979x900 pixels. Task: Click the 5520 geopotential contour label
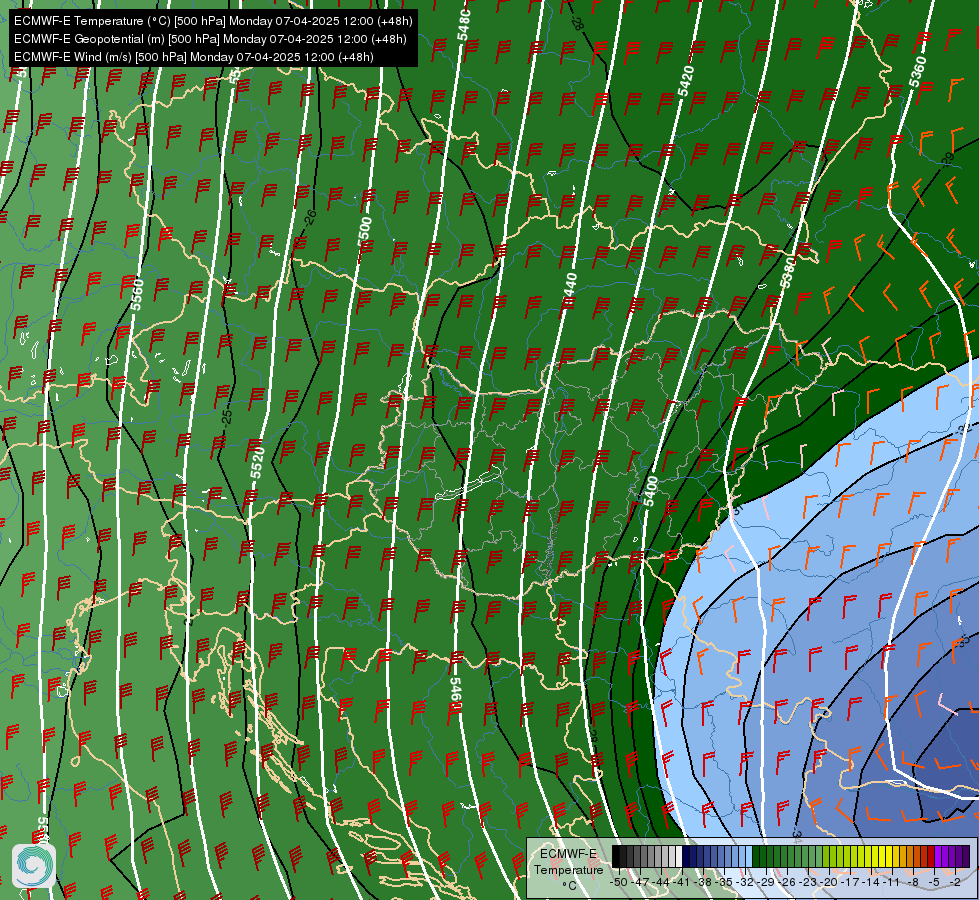tap(258, 463)
